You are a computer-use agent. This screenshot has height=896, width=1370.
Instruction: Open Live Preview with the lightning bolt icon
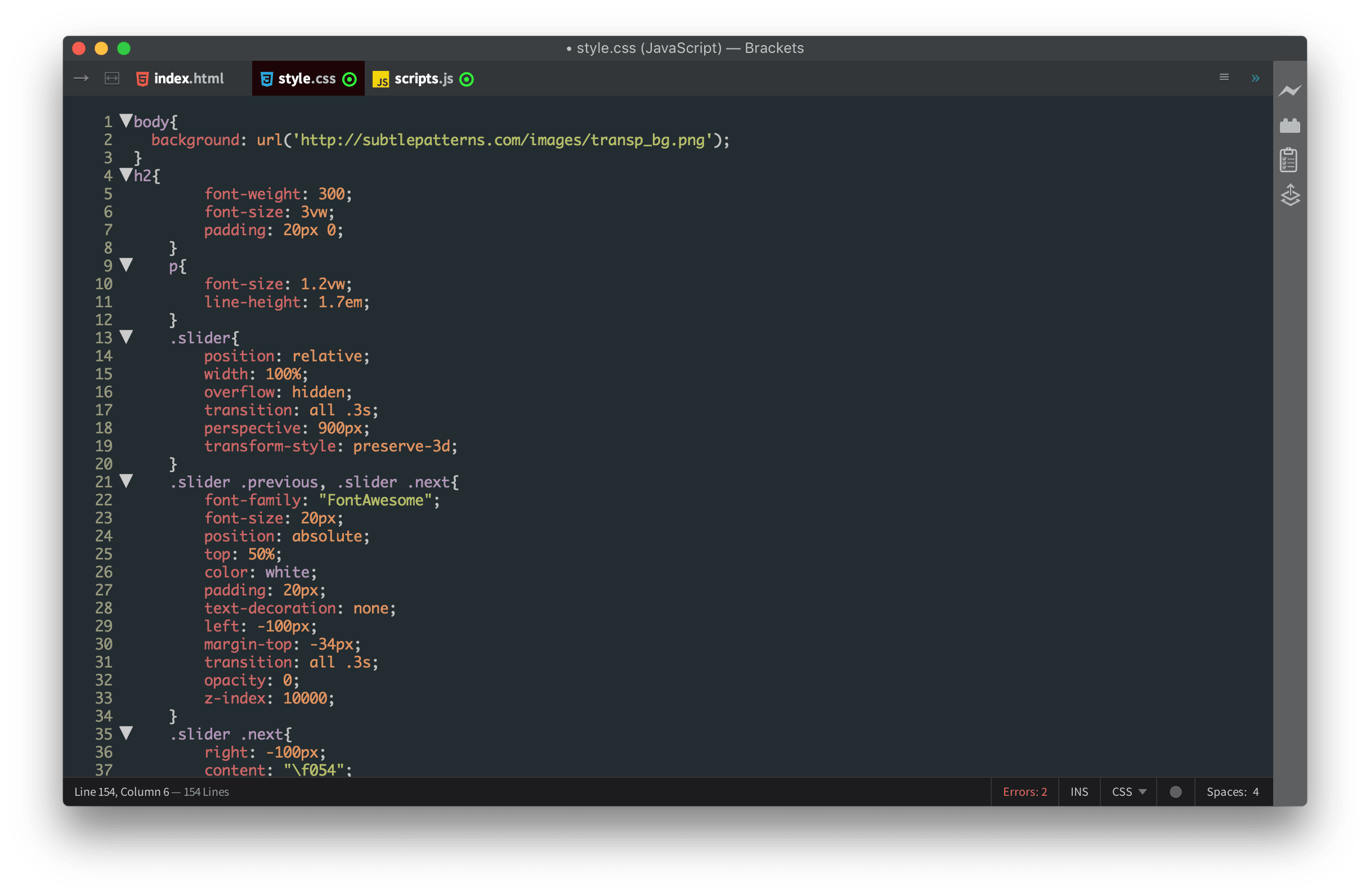coord(1291,91)
